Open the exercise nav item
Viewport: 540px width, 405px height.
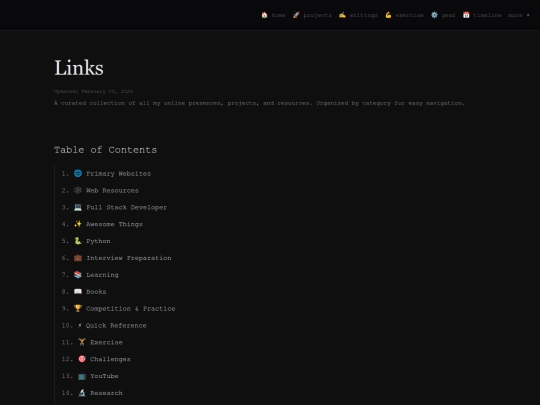pos(404,15)
